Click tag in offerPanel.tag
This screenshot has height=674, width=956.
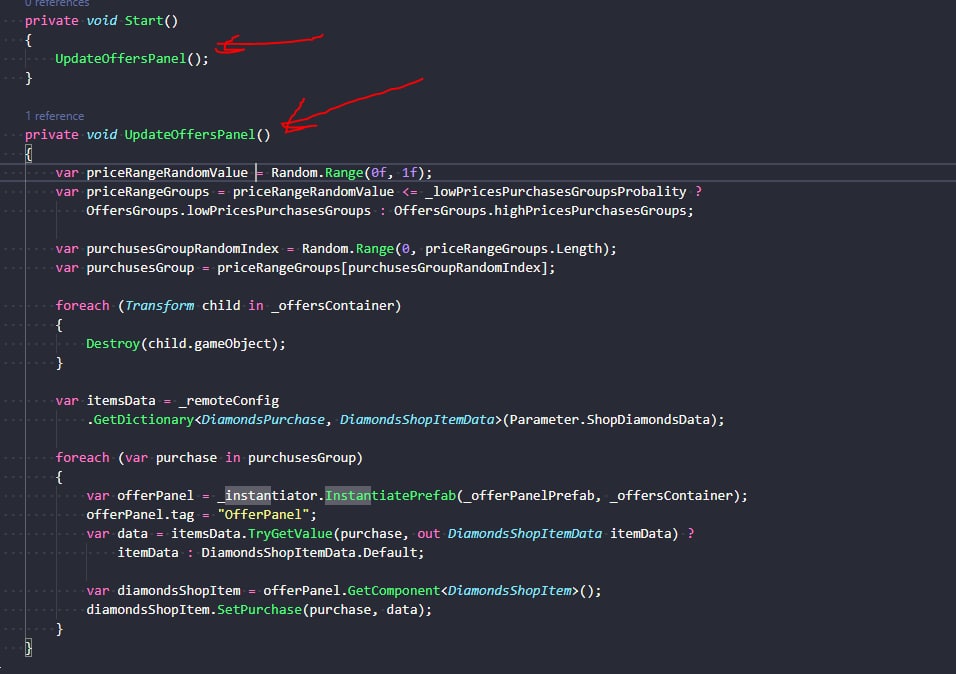182,515
